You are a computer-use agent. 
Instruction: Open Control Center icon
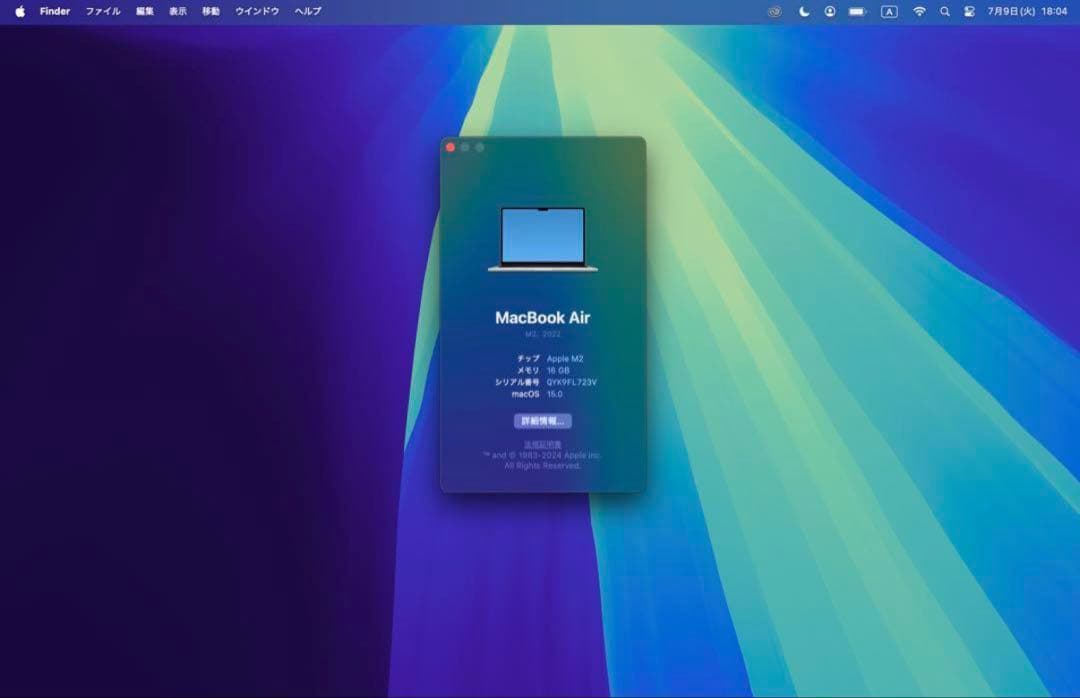[x=969, y=12]
